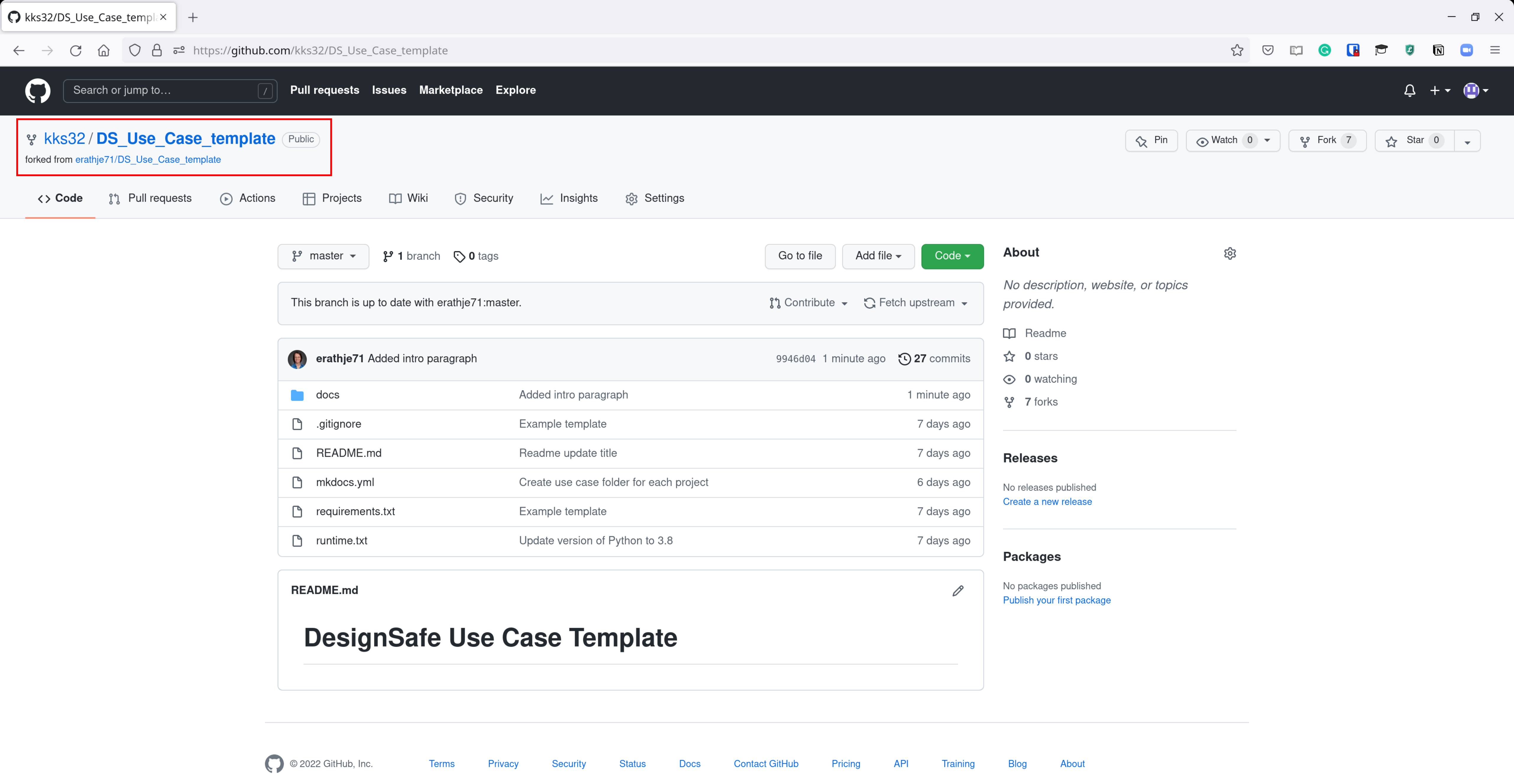This screenshot has height=784, width=1514.
Task: Switch to the Actions tab
Action: (x=248, y=199)
